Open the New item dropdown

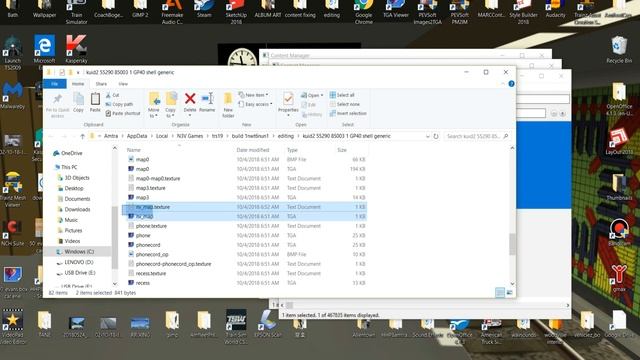pos(253,95)
